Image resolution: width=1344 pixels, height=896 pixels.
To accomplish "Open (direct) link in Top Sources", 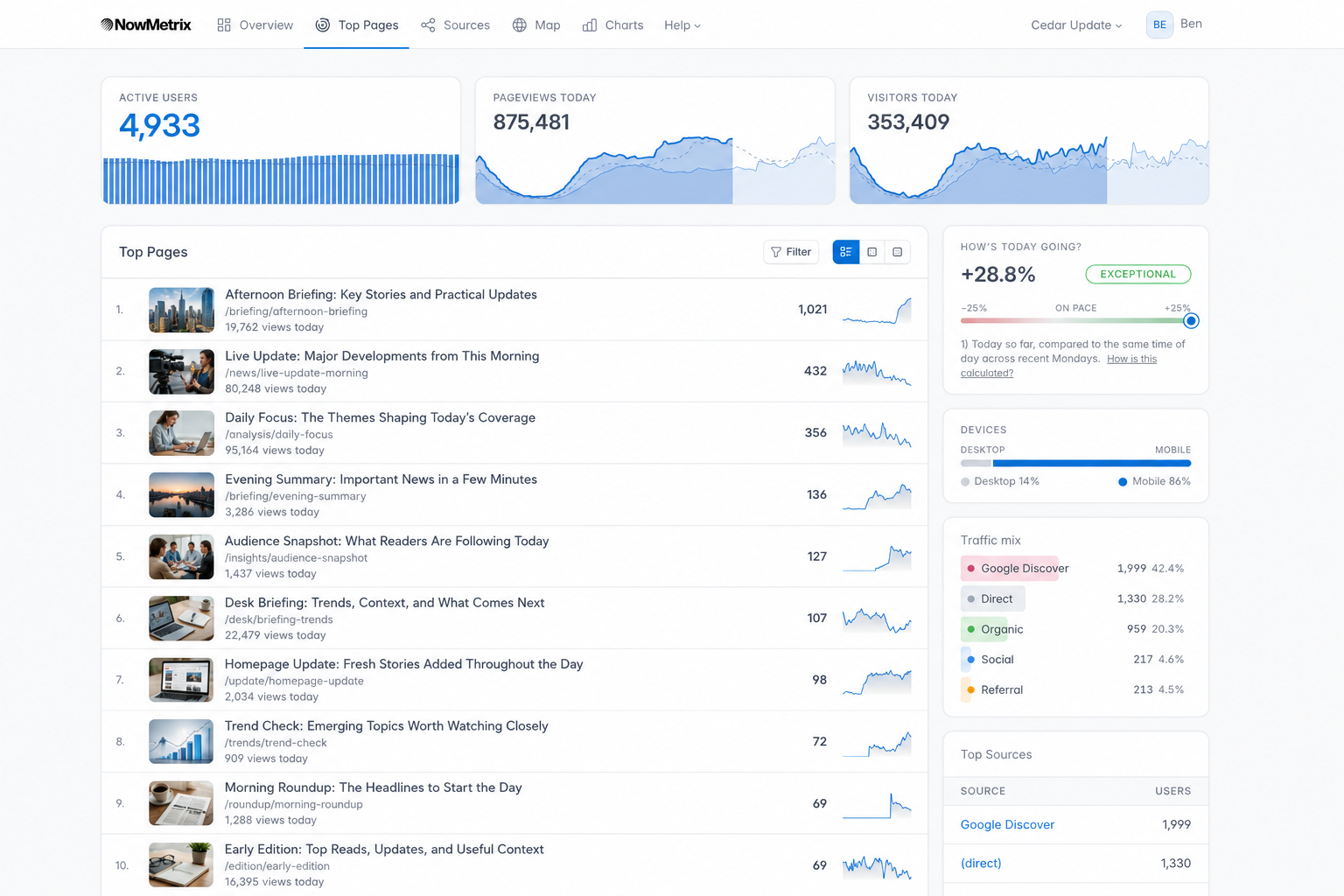I will click(x=981, y=864).
